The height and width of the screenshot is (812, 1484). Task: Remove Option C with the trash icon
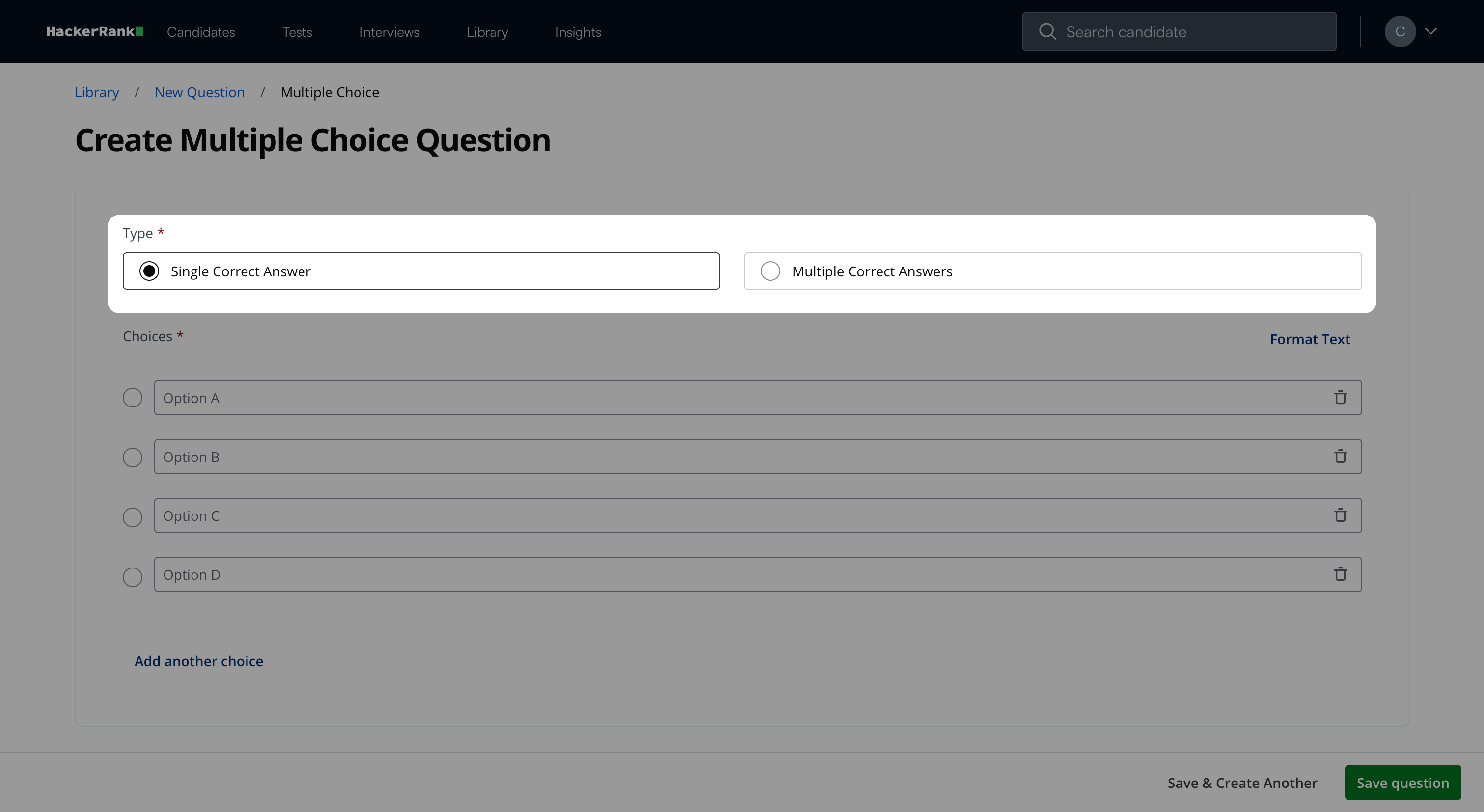tap(1340, 515)
